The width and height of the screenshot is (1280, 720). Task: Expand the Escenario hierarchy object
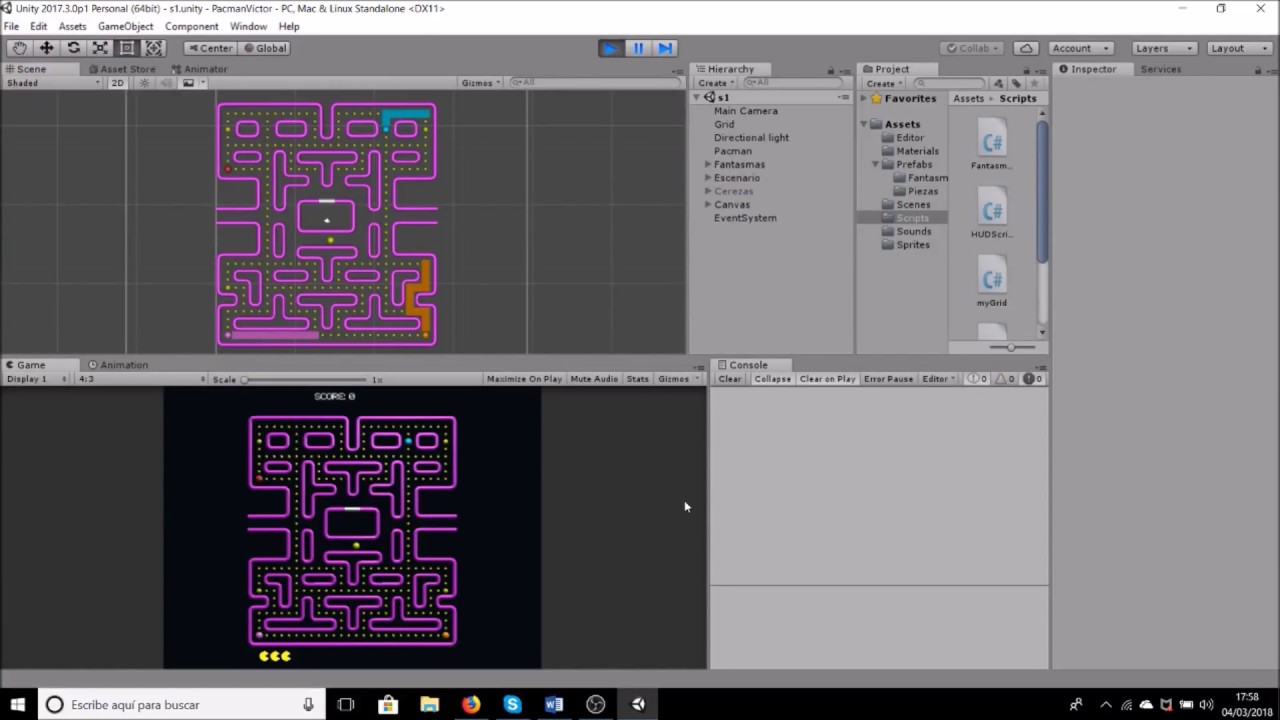[x=708, y=178]
